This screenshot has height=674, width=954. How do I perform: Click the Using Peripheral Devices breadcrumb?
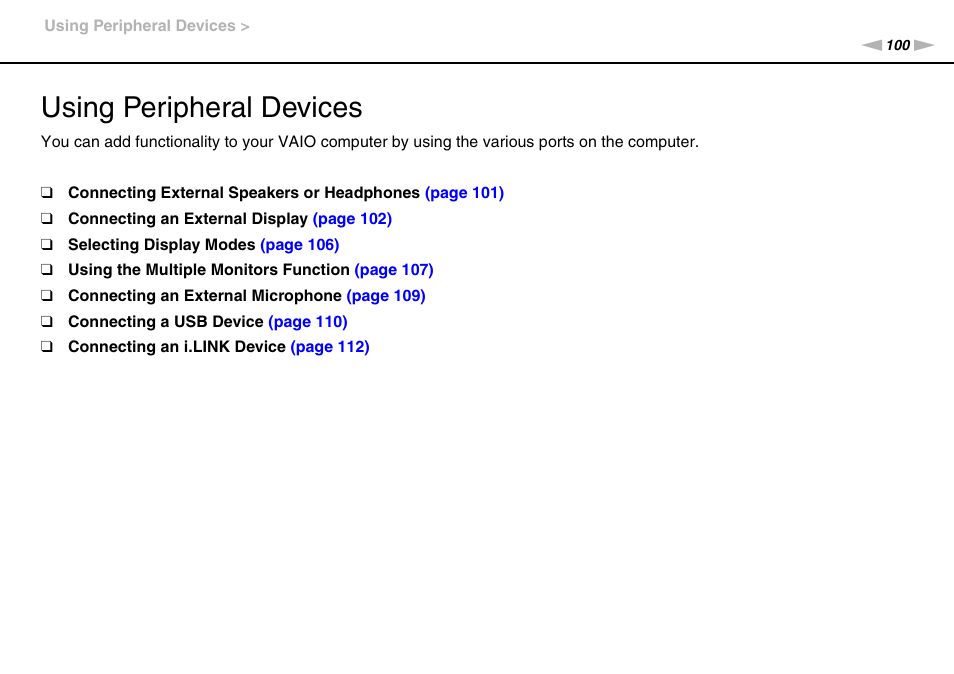coord(147,26)
